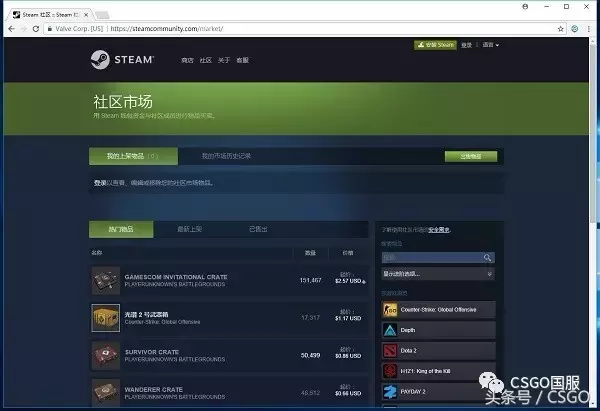Click the green Install Steam button
The image size is (600, 411).
coord(435,45)
